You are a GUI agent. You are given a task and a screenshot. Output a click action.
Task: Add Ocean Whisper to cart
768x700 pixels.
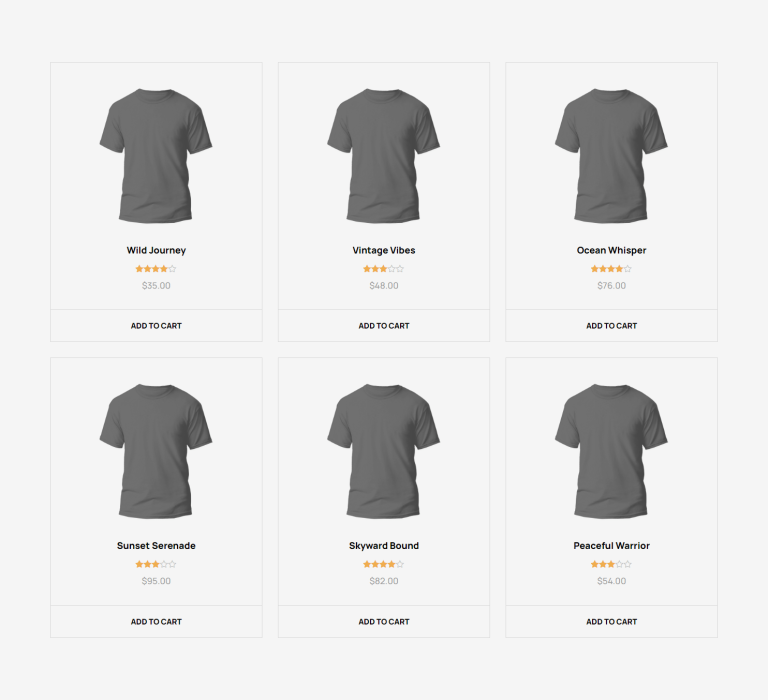pos(611,326)
